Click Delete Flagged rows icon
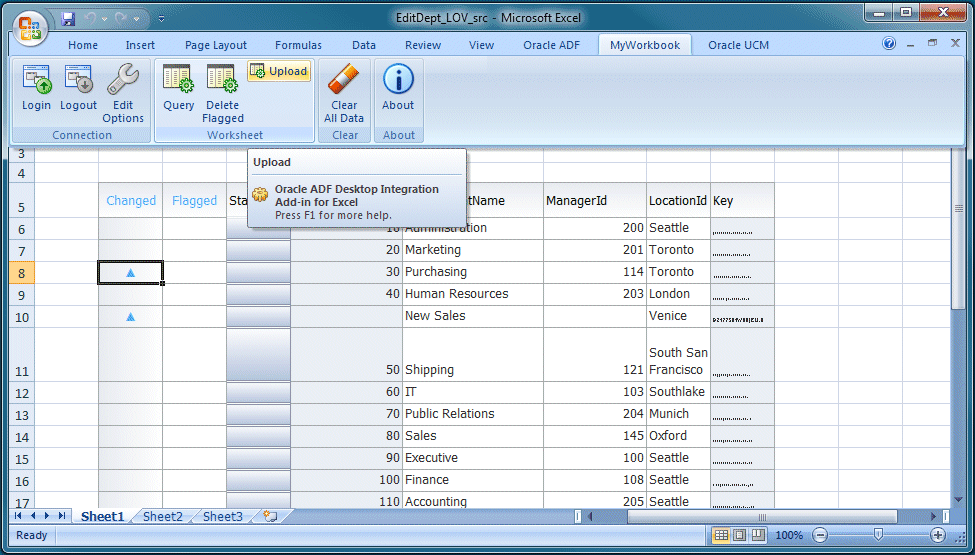The width and height of the screenshot is (975, 555). click(223, 94)
